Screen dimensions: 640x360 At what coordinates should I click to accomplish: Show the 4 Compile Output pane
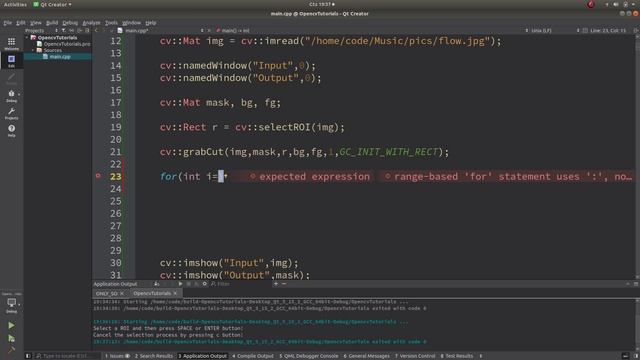click(x=253, y=356)
